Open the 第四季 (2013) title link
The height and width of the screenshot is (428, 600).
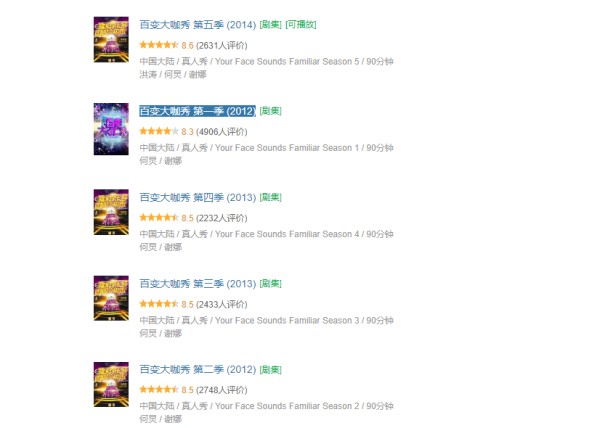tap(197, 197)
